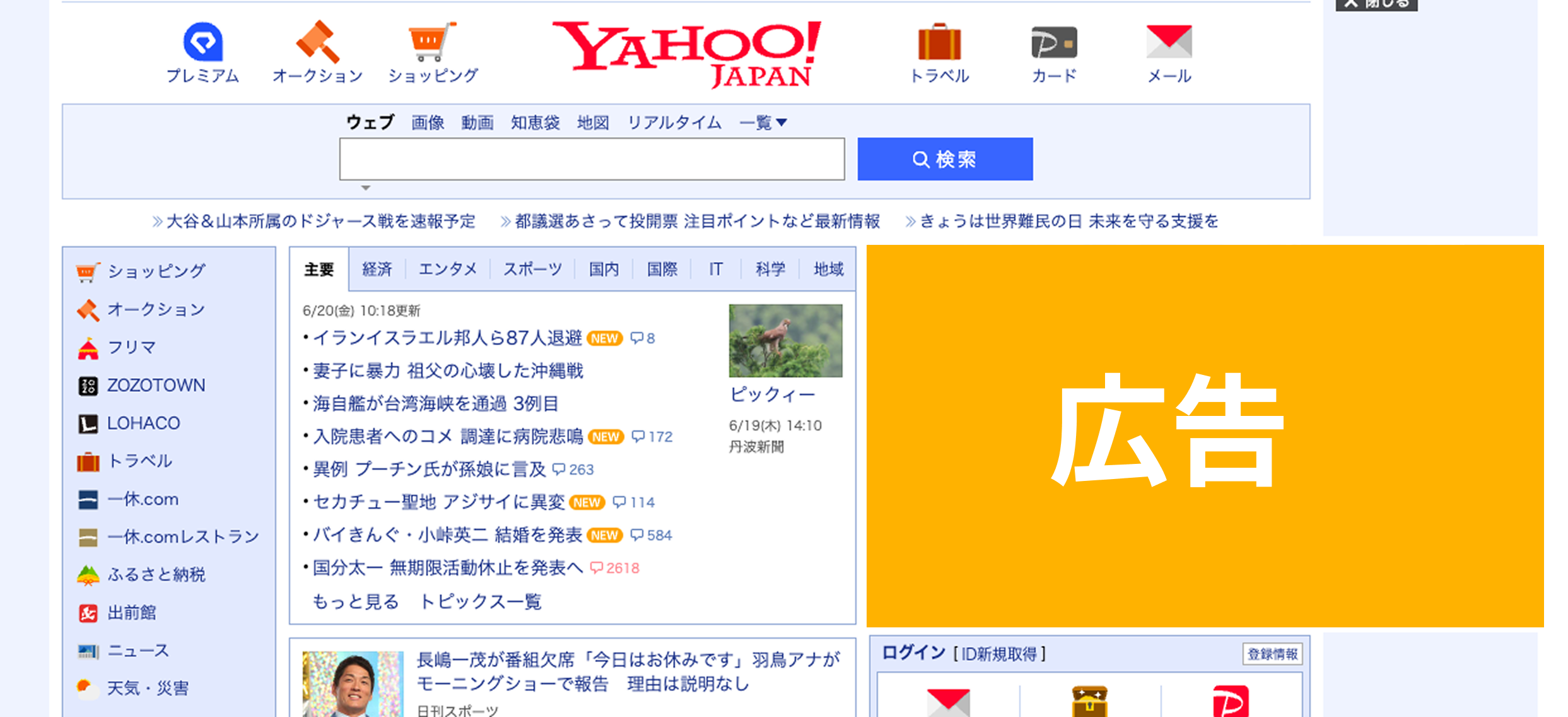
Task: Open news 海自艦が台湾海峡を通過 3例目
Action: point(436,404)
